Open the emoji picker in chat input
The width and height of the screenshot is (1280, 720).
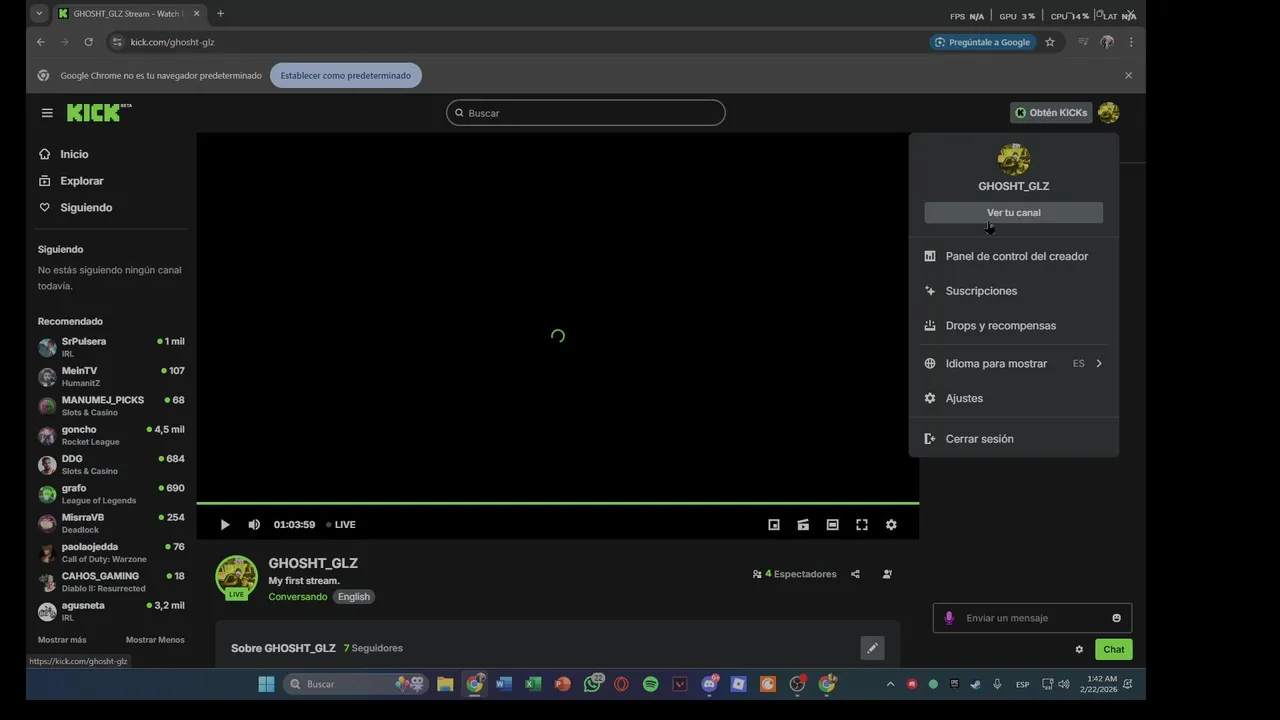(x=1117, y=618)
